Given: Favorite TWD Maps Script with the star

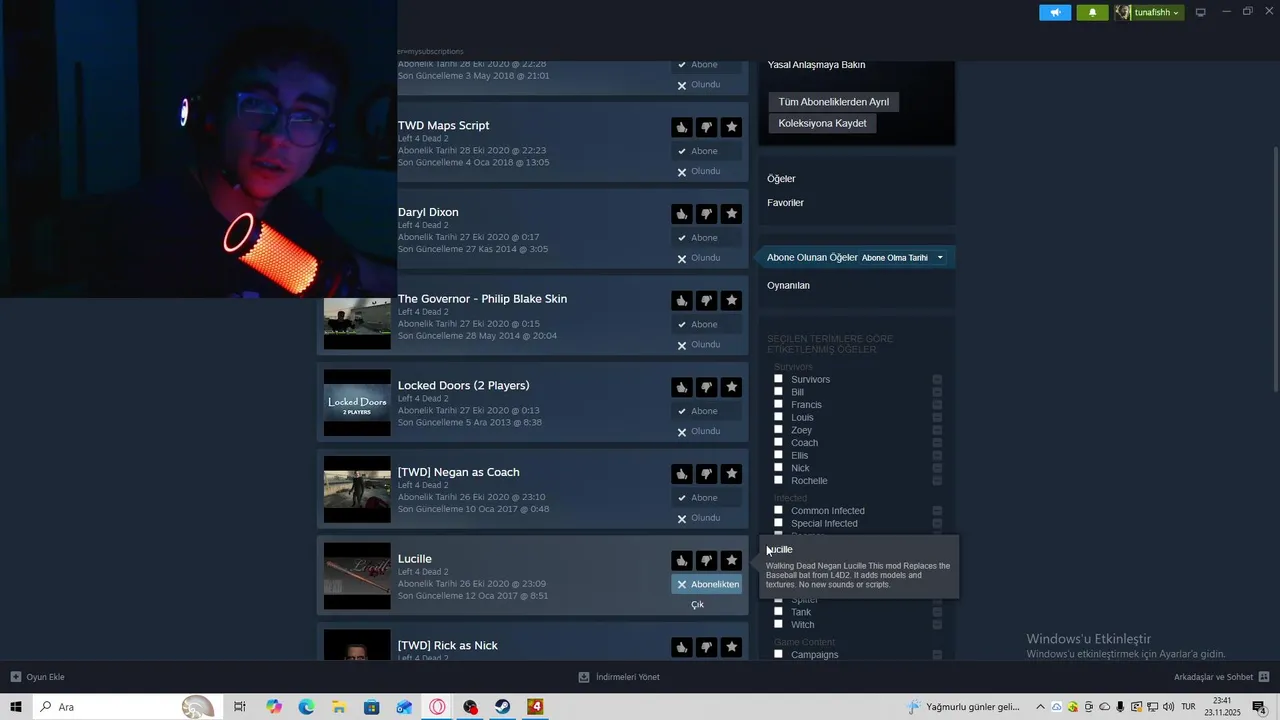Looking at the screenshot, I should pos(732,127).
